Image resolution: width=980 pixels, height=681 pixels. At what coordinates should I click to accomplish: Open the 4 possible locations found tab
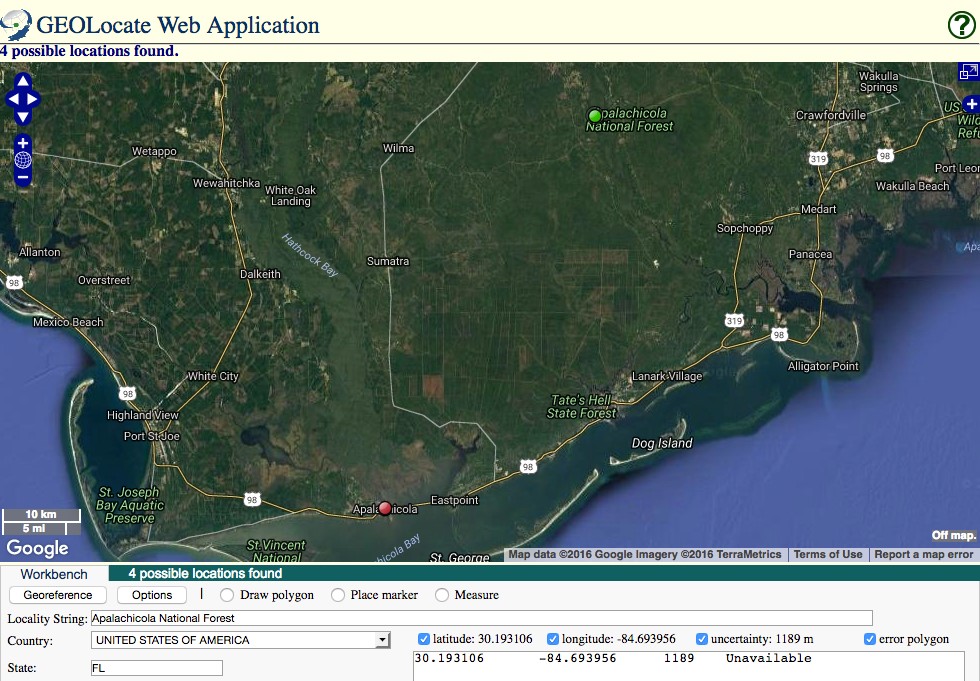tap(205, 574)
